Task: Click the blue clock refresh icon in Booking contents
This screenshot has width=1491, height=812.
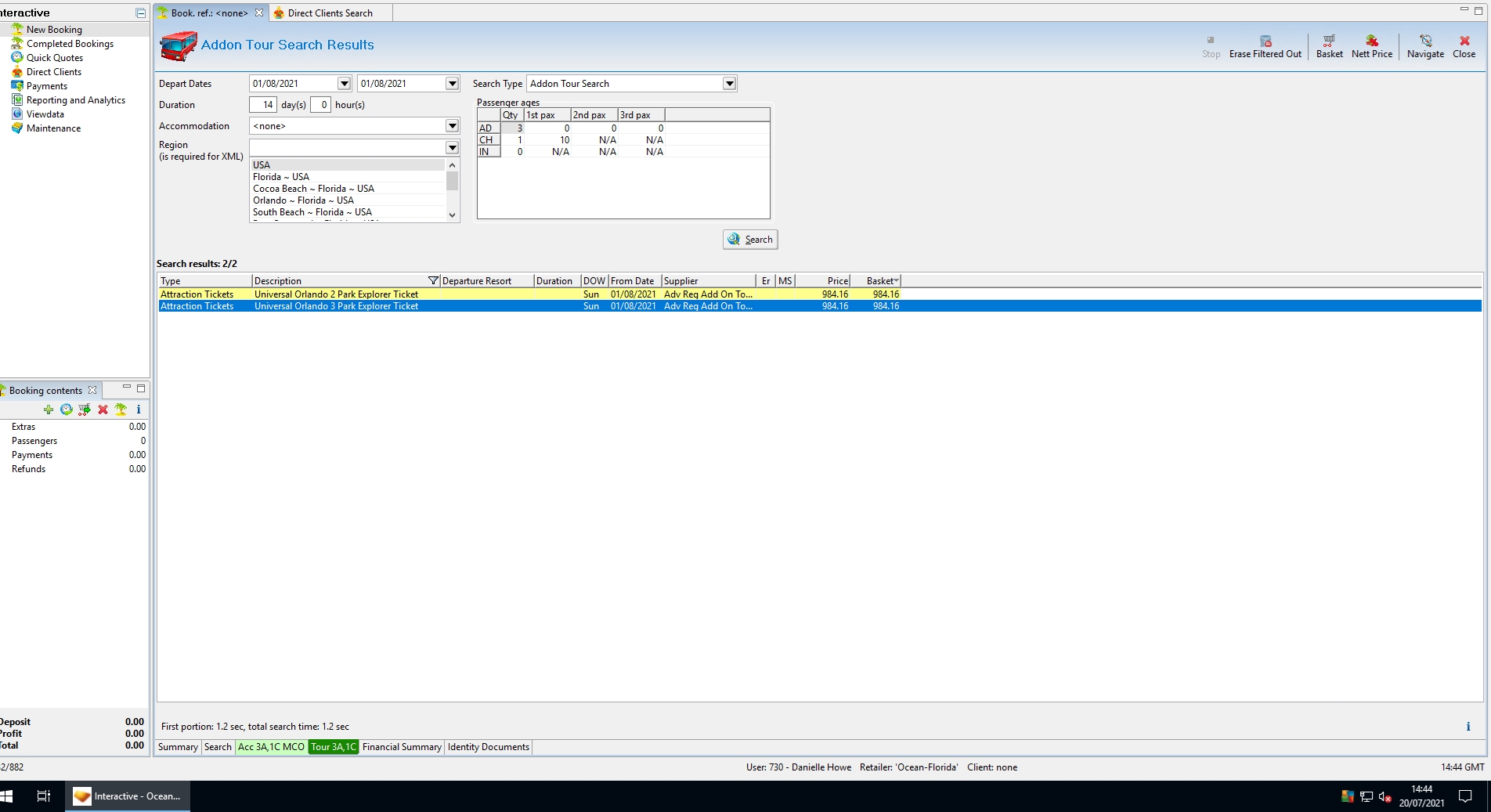Action: point(67,410)
